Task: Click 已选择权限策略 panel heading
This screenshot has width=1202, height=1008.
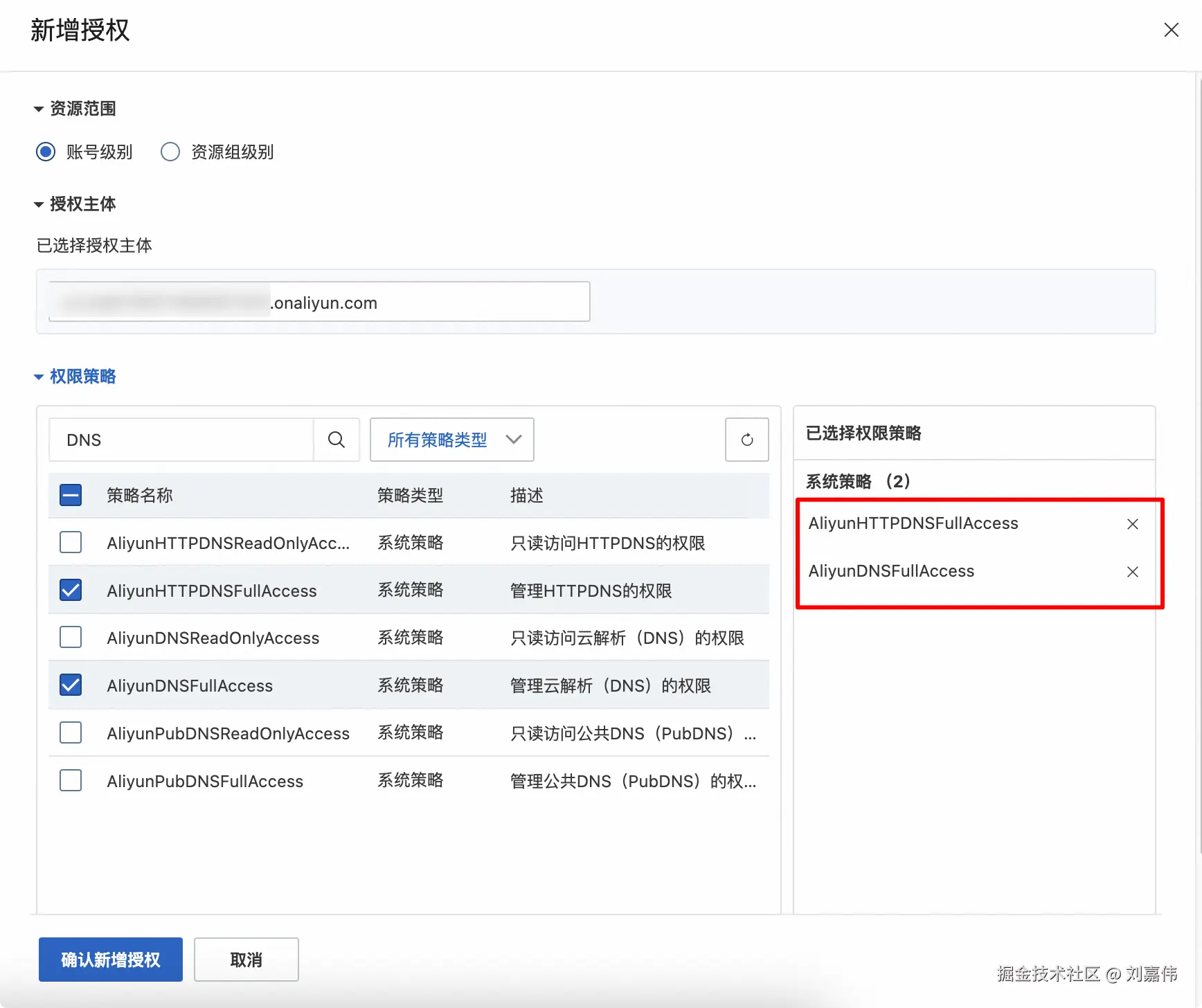Action: pos(863,433)
